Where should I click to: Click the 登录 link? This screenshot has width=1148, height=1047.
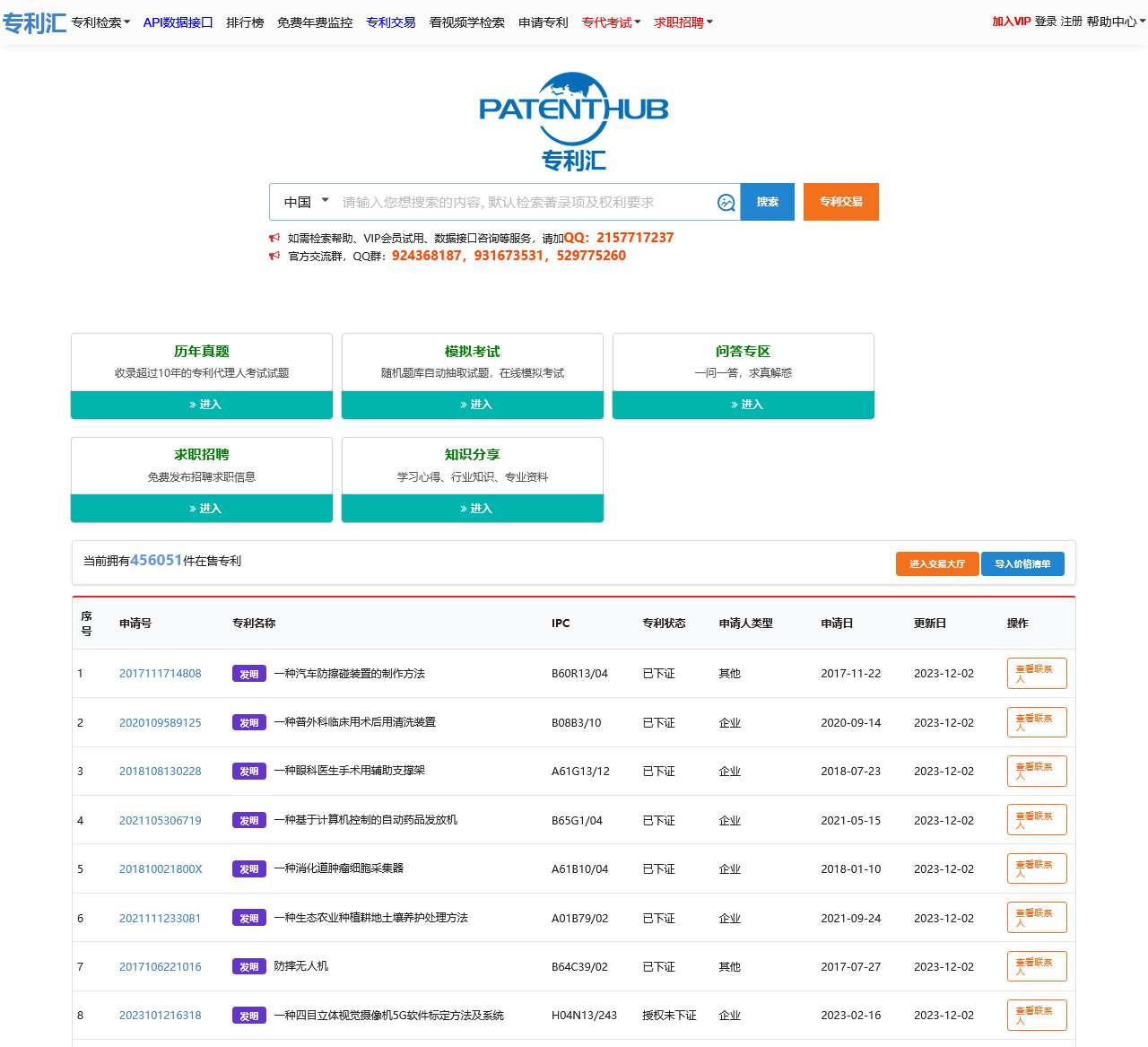click(1046, 22)
